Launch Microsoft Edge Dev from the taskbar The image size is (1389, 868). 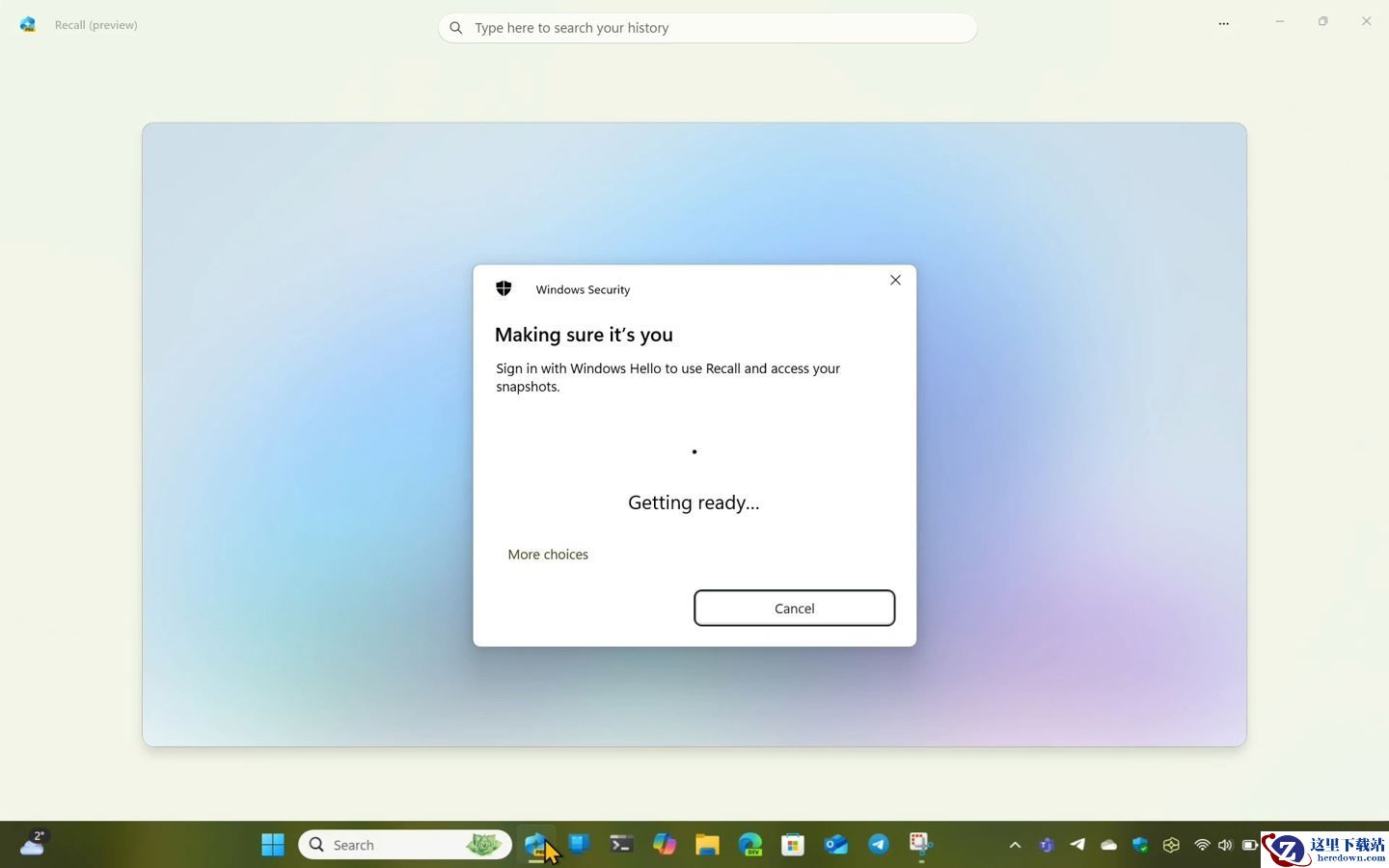(x=750, y=845)
